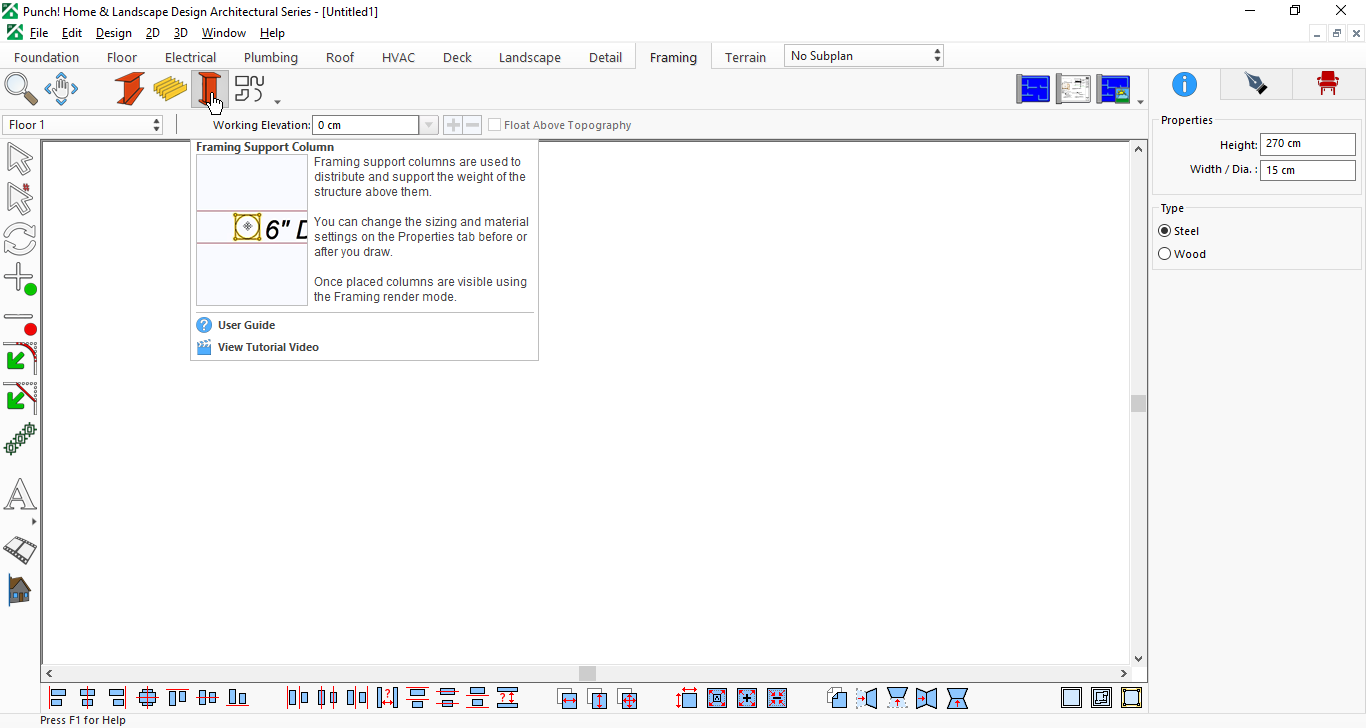Open the No Subplan dropdown

tap(864, 56)
